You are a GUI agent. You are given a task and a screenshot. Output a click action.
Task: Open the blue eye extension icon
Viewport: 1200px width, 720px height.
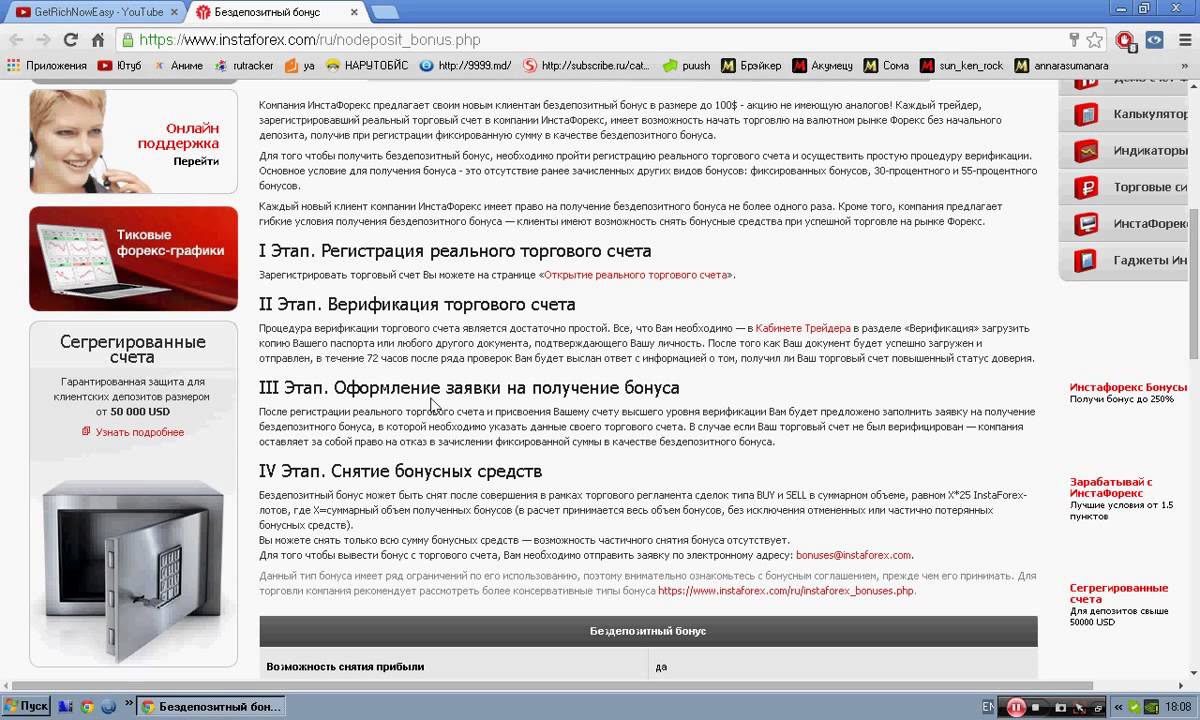[x=1154, y=40]
